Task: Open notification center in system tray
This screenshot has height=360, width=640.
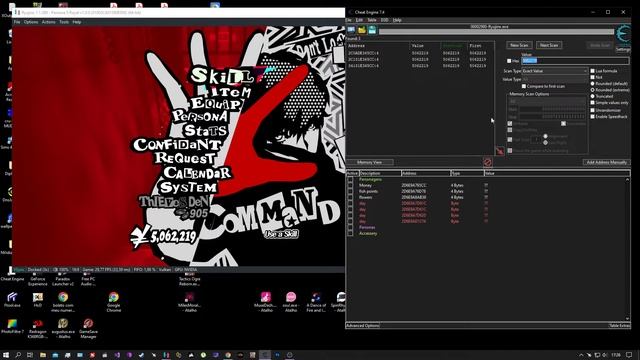Action: [x=629, y=355]
